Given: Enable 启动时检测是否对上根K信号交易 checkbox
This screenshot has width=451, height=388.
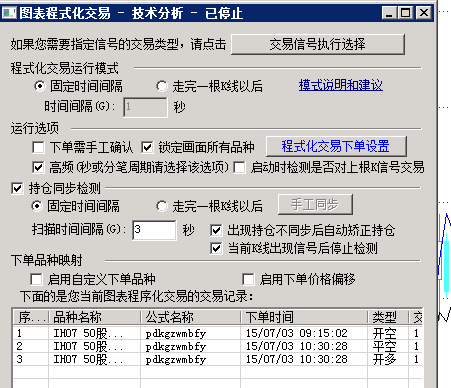Looking at the screenshot, I should tap(239, 167).
